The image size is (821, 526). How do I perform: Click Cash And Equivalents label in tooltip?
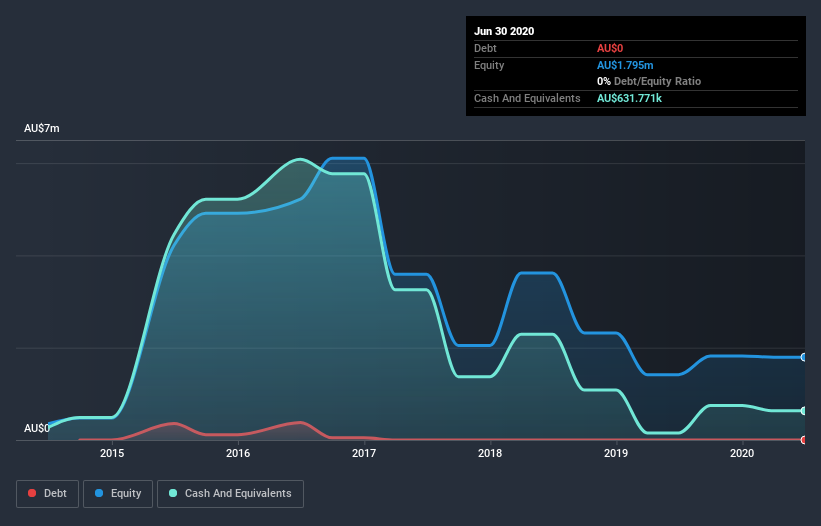pyautogui.click(x=527, y=98)
